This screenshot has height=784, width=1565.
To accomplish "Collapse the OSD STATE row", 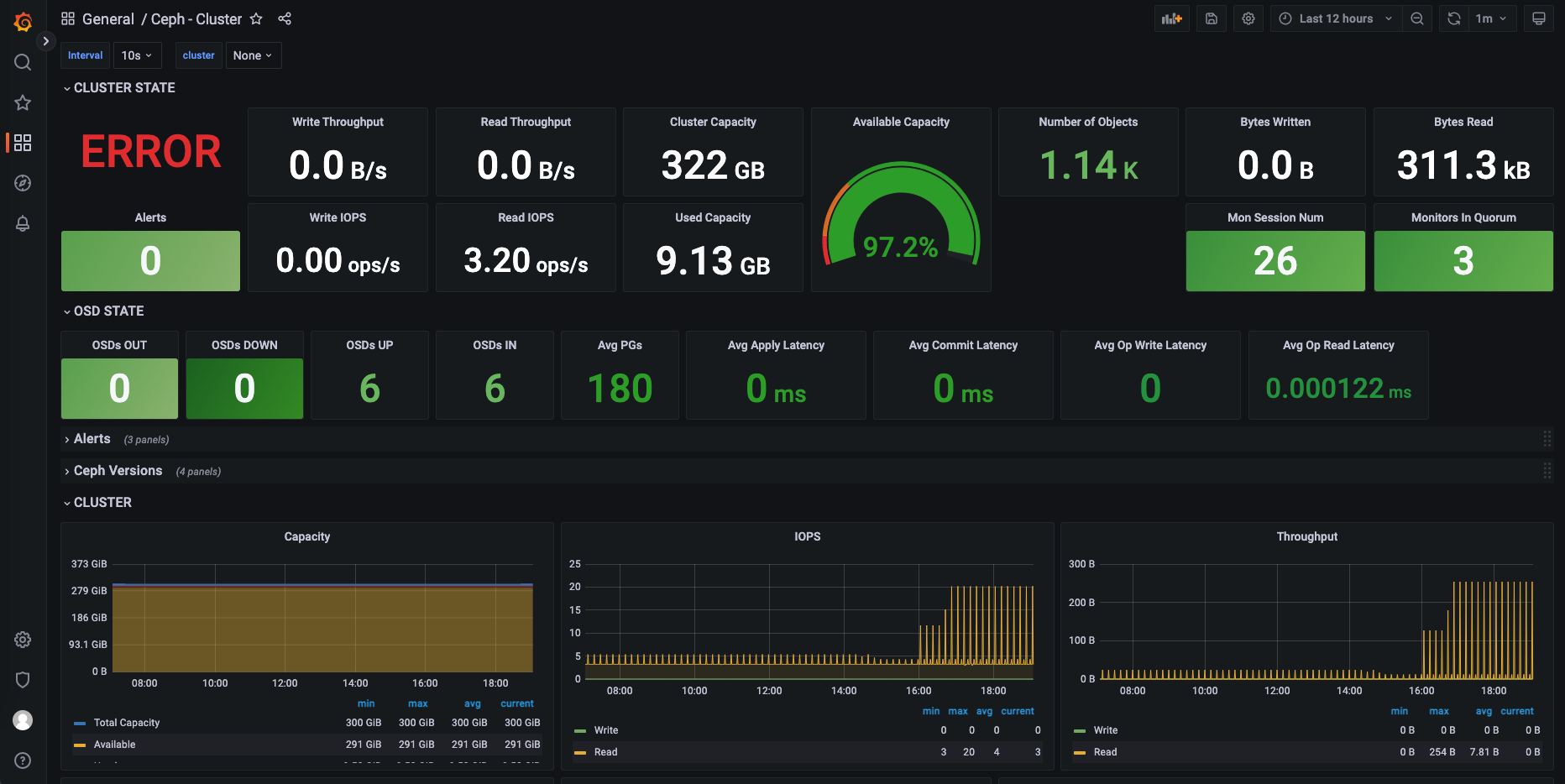I will [104, 311].
